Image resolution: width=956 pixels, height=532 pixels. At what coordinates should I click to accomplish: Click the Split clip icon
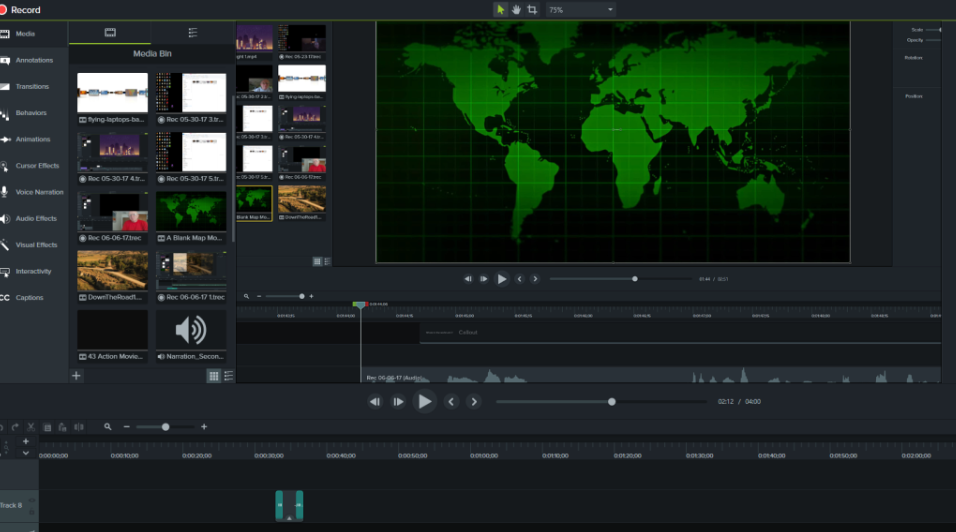(79, 427)
